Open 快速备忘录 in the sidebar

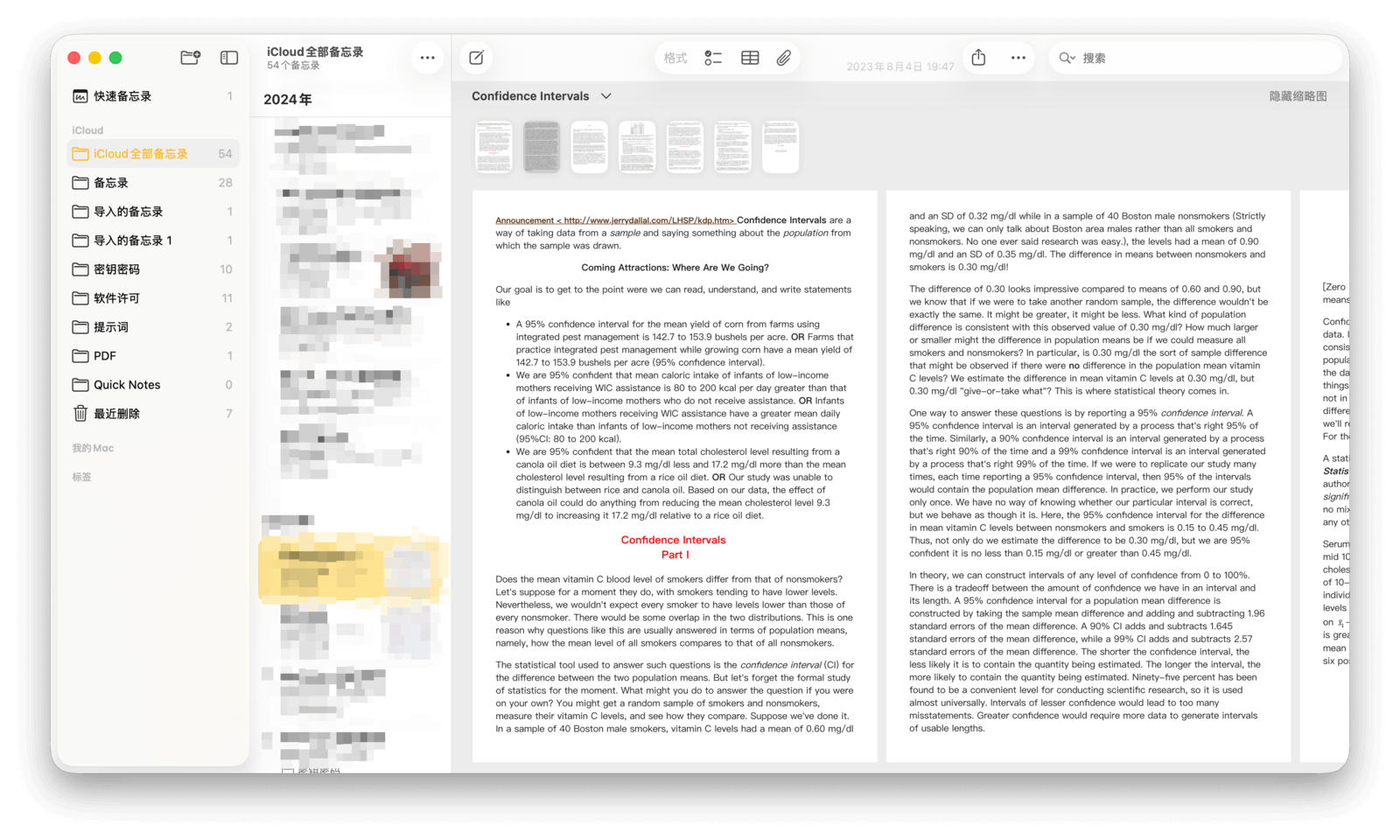click(122, 96)
